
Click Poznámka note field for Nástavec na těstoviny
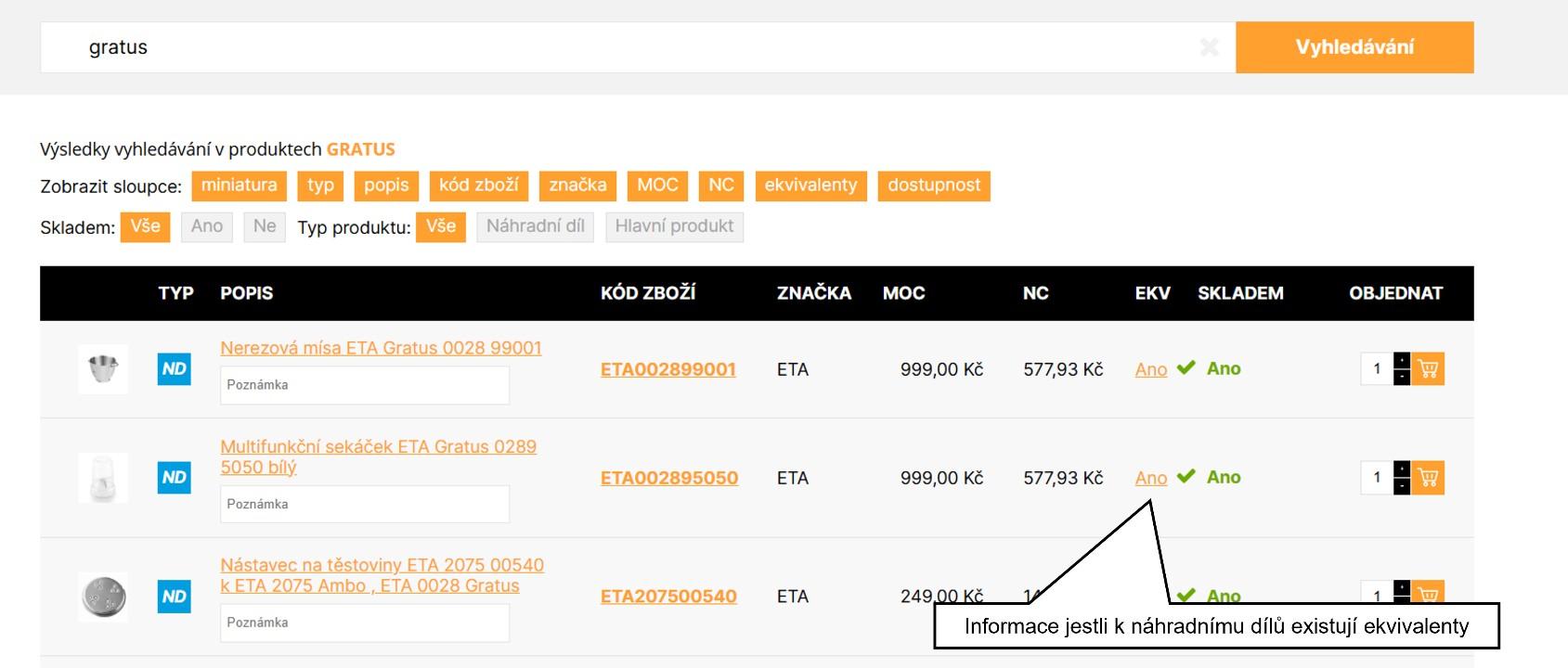coord(365,623)
